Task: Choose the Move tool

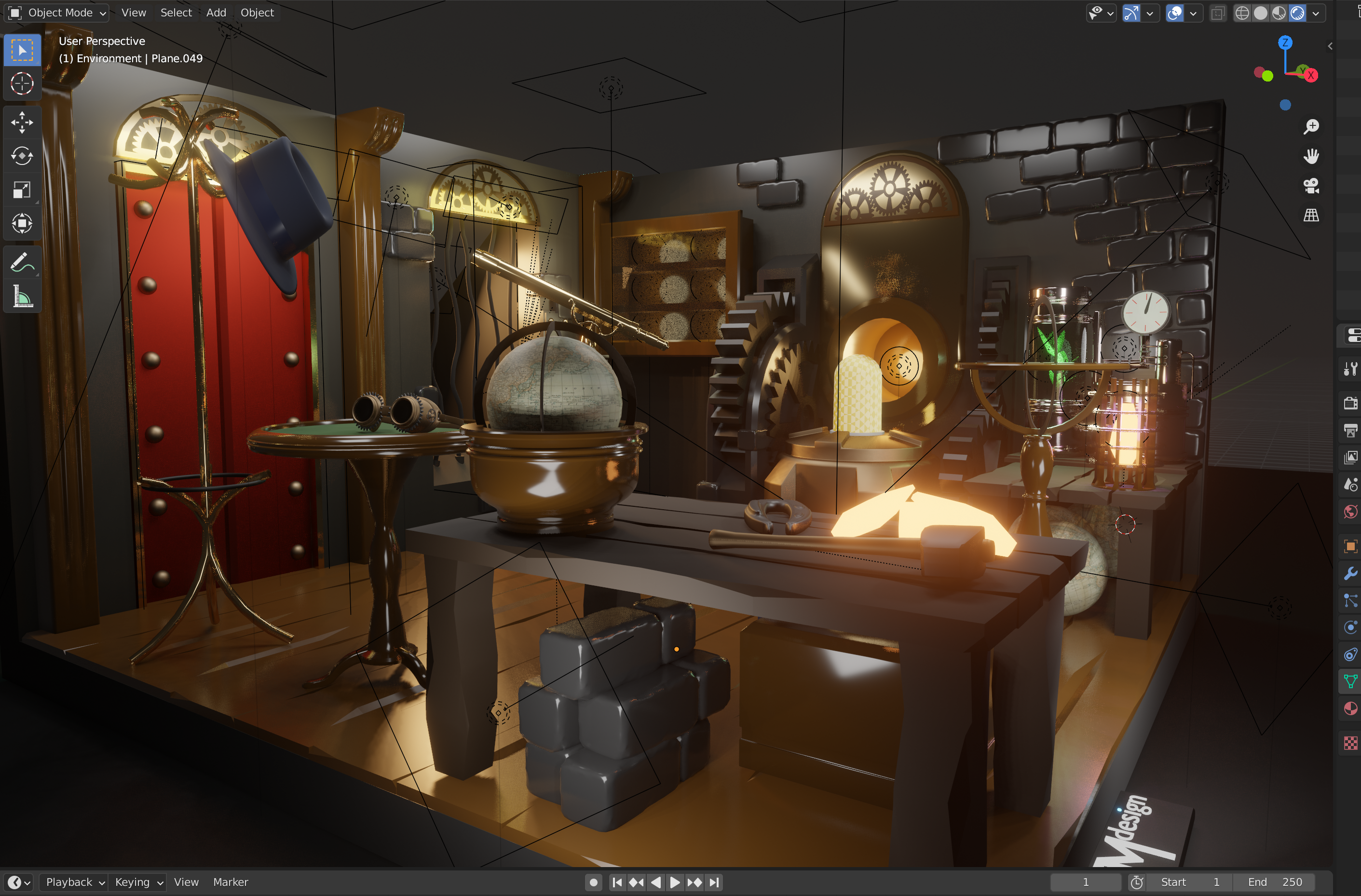Action: (x=22, y=122)
